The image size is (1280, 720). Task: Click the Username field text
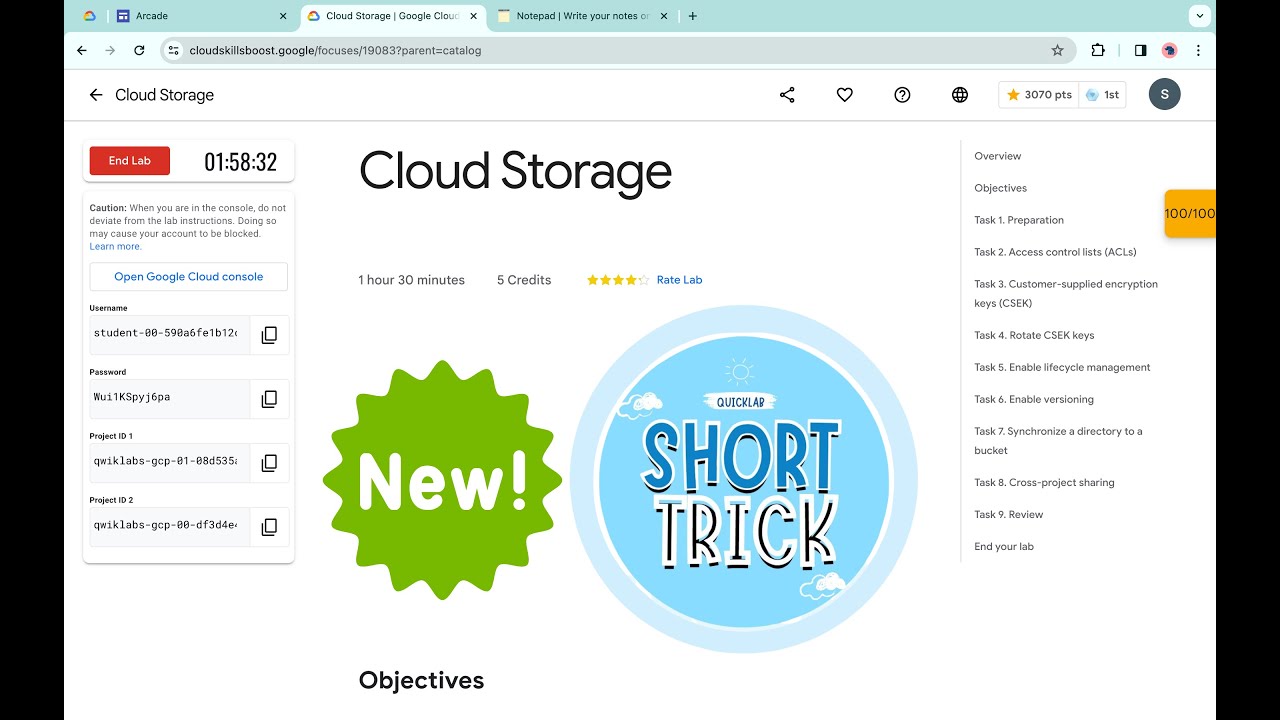(165, 333)
